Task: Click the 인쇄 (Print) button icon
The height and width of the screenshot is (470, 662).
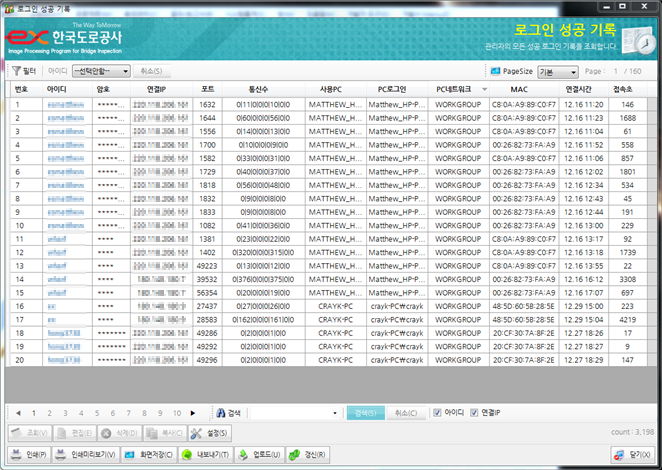Action: click(x=16, y=455)
